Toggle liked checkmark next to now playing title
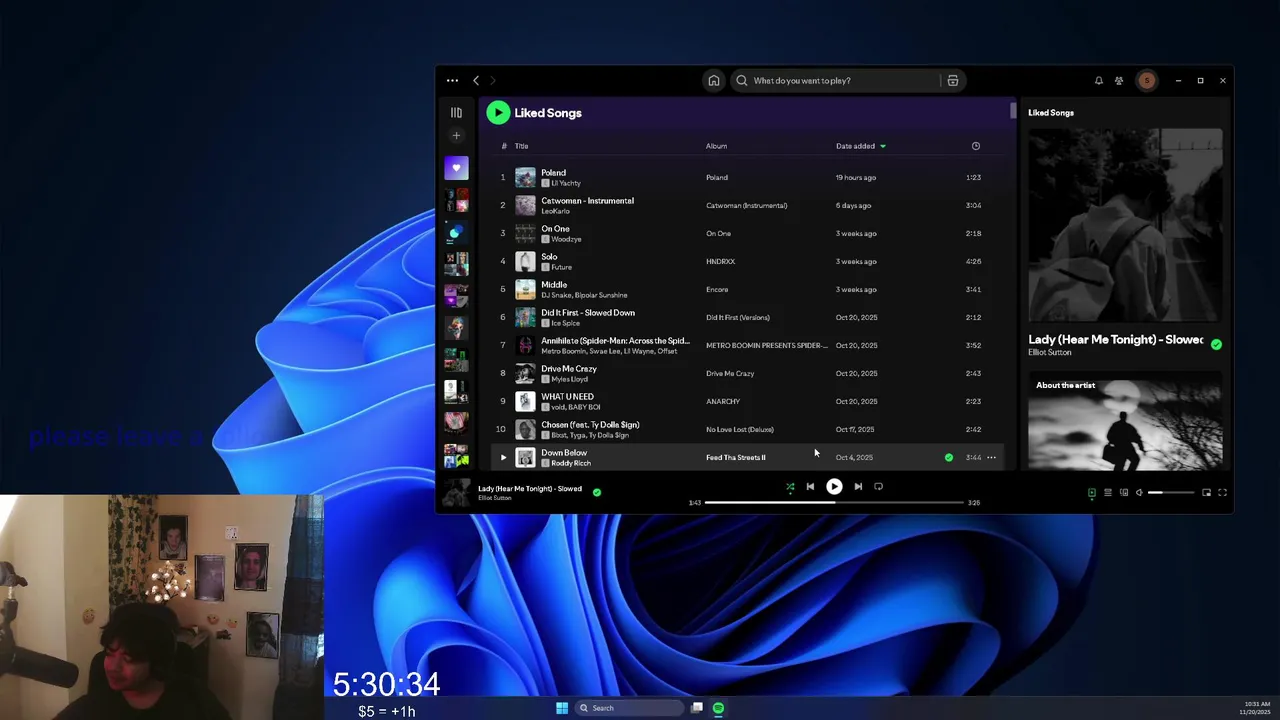This screenshot has width=1280, height=720. coord(597,492)
